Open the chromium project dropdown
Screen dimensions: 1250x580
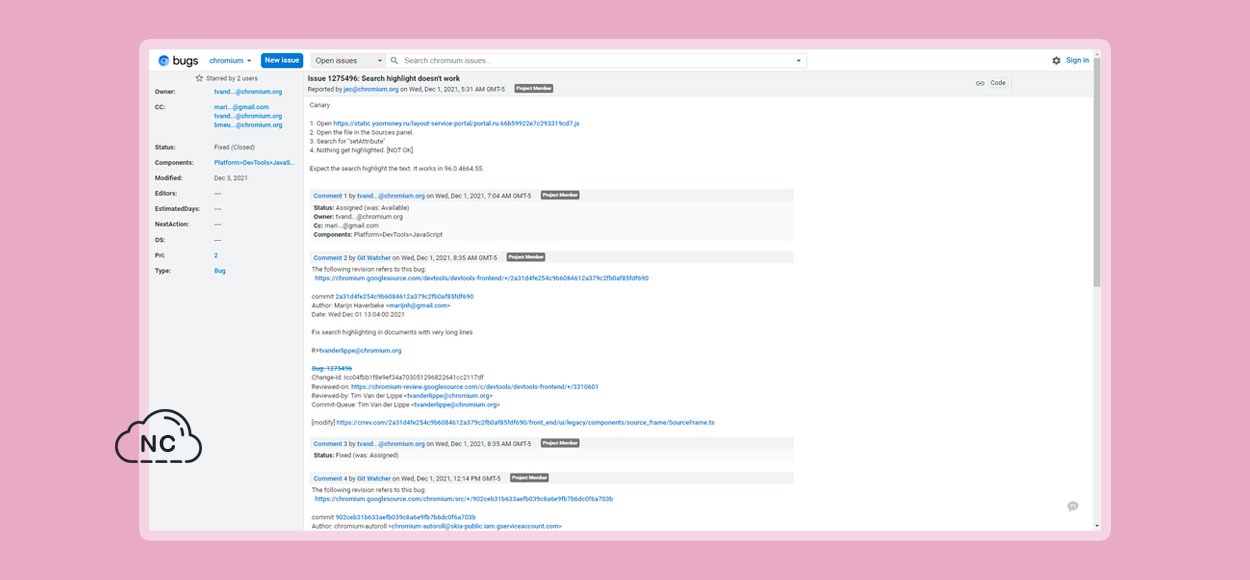pyautogui.click(x=230, y=61)
